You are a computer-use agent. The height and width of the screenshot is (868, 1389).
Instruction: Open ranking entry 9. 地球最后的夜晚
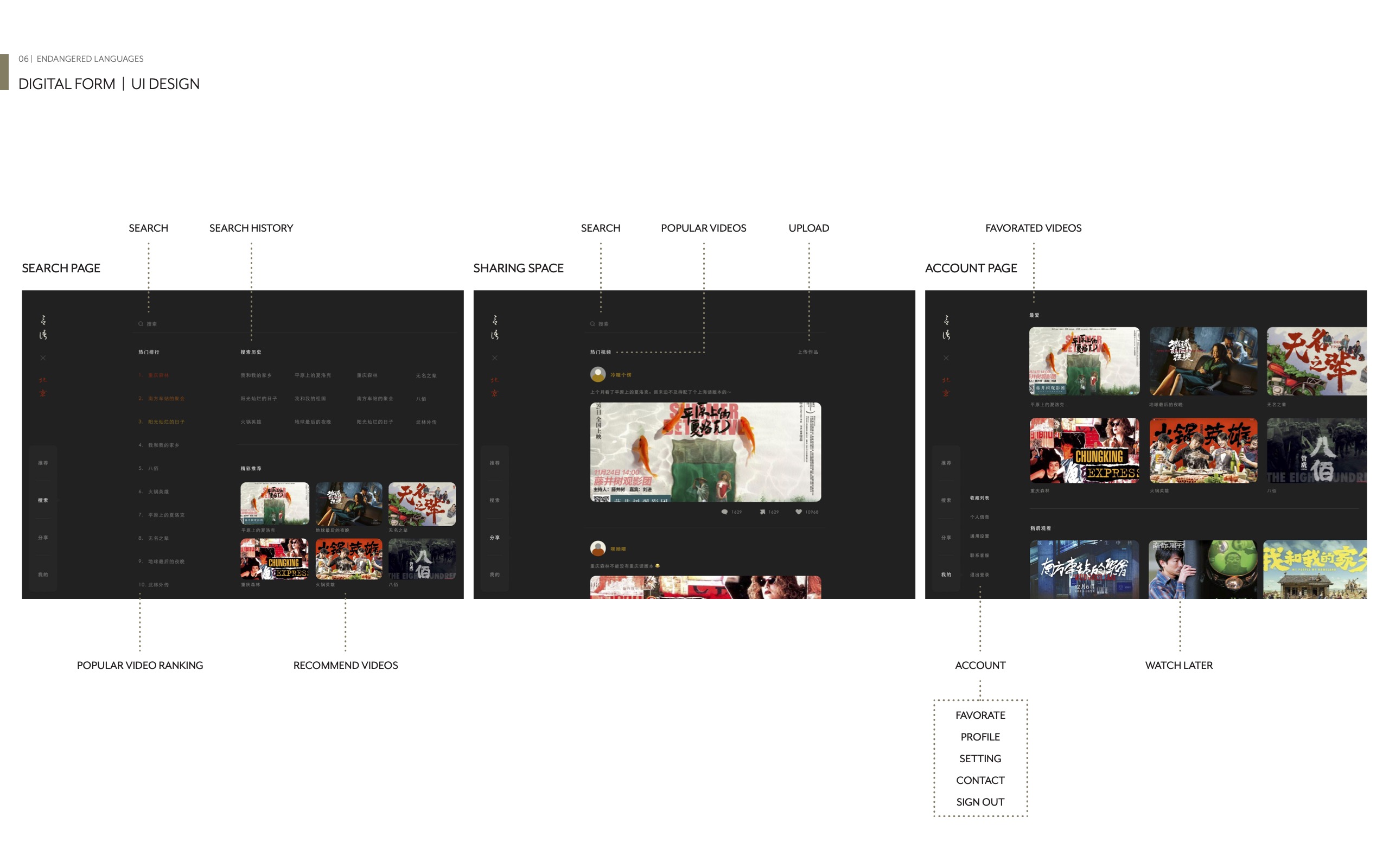[x=161, y=561]
